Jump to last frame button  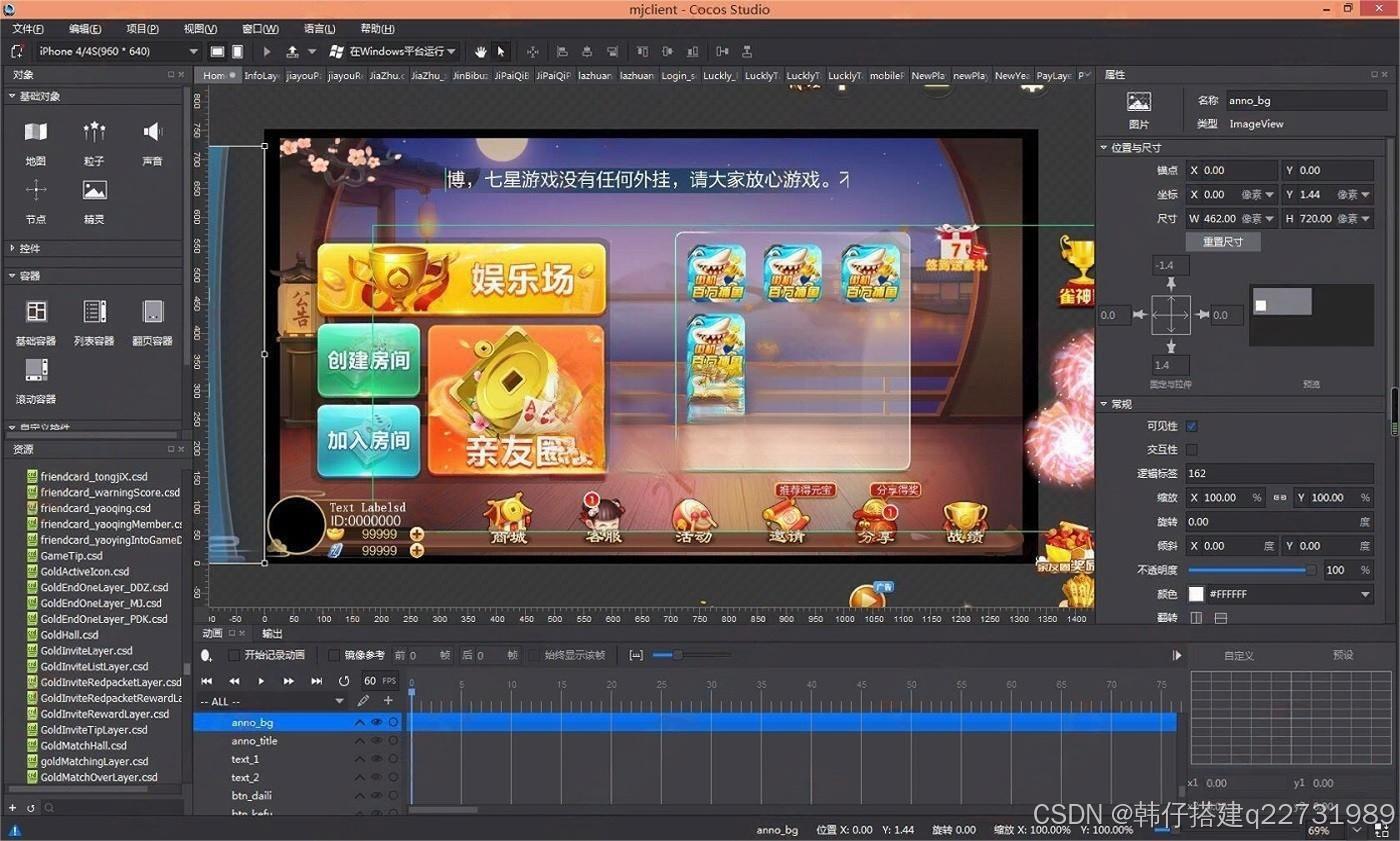pos(316,681)
